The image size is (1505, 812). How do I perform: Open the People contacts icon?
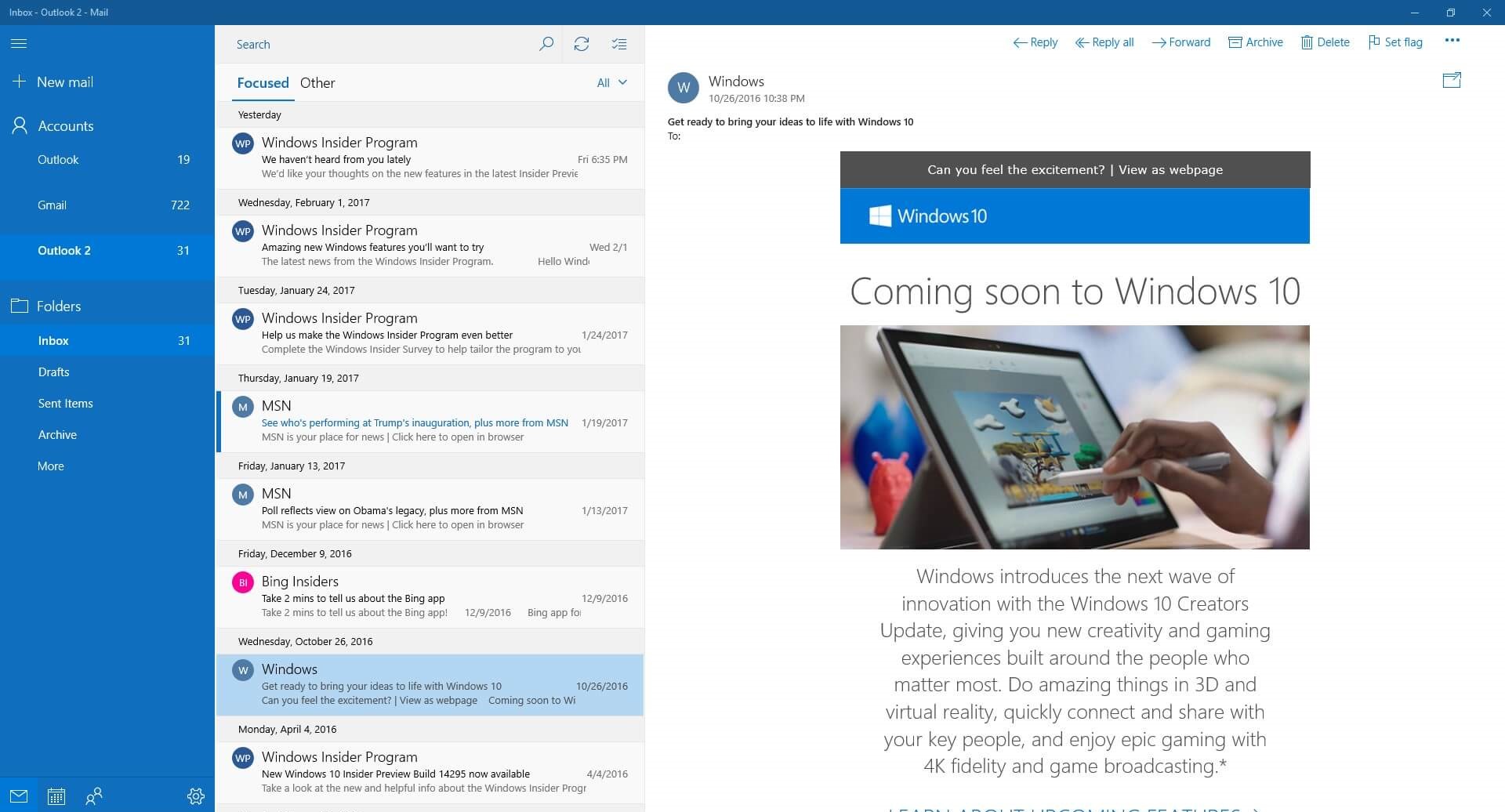click(x=94, y=796)
